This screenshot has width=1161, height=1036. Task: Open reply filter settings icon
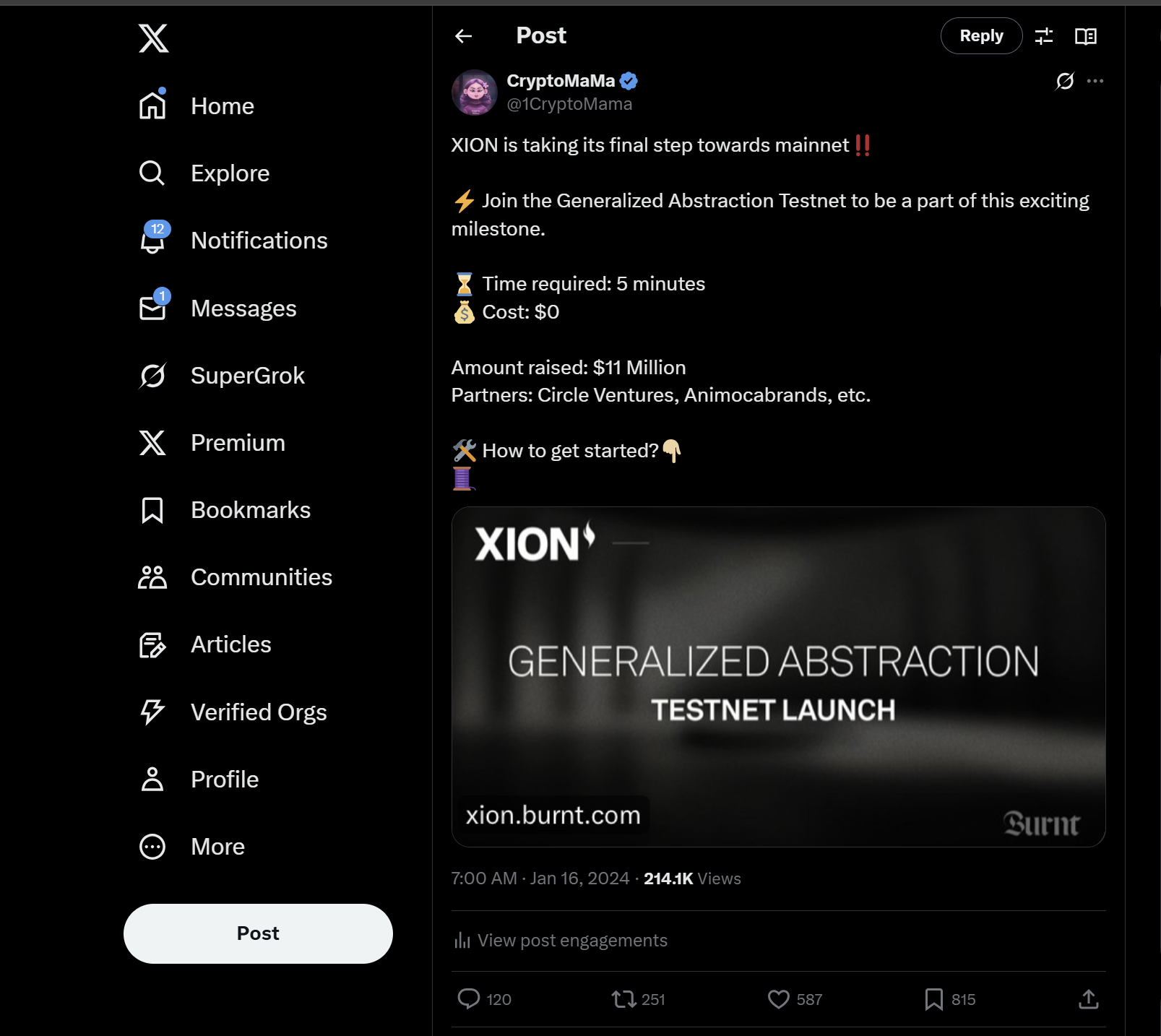(x=1044, y=36)
